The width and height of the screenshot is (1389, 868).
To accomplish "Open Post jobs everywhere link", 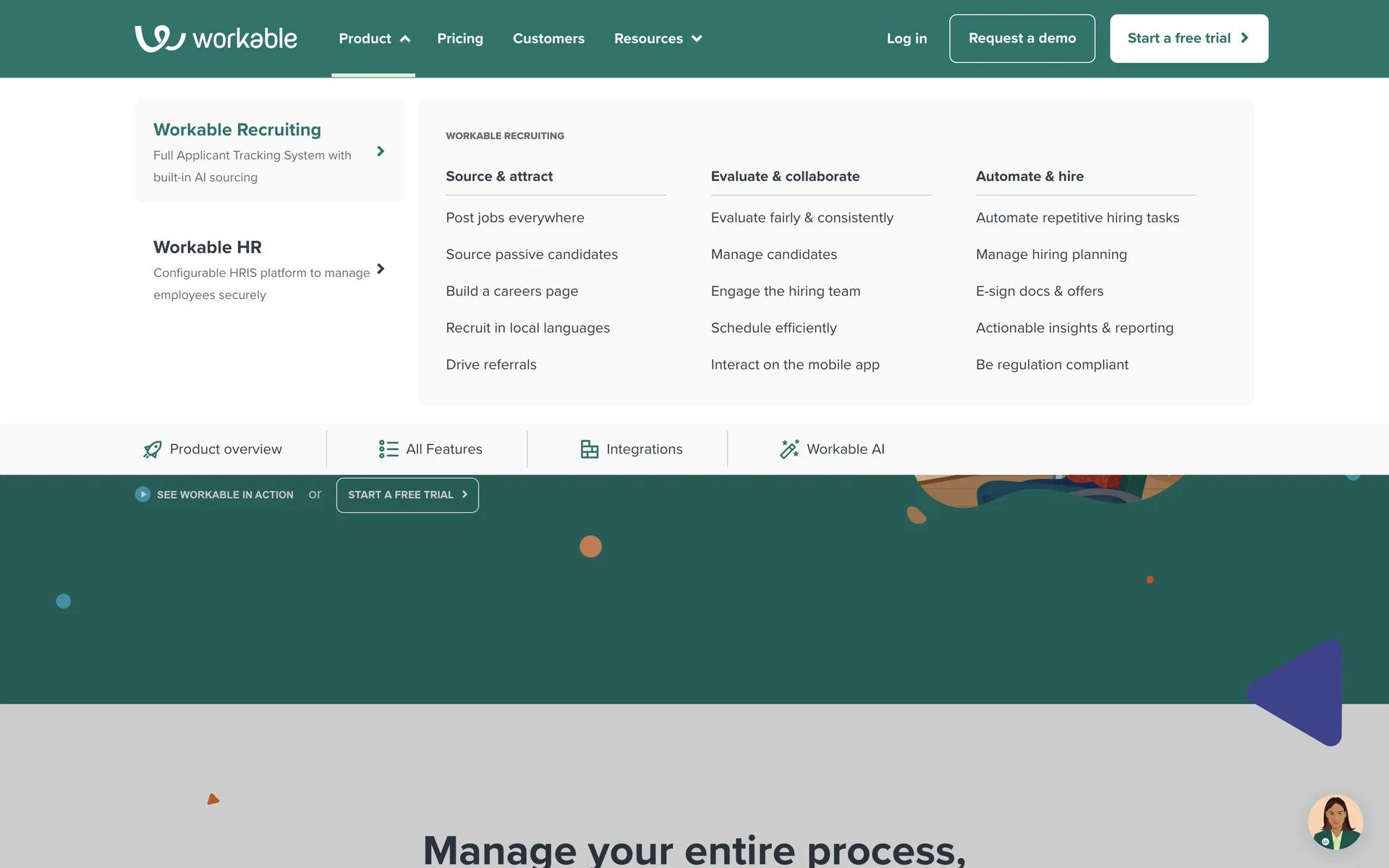I will [514, 218].
